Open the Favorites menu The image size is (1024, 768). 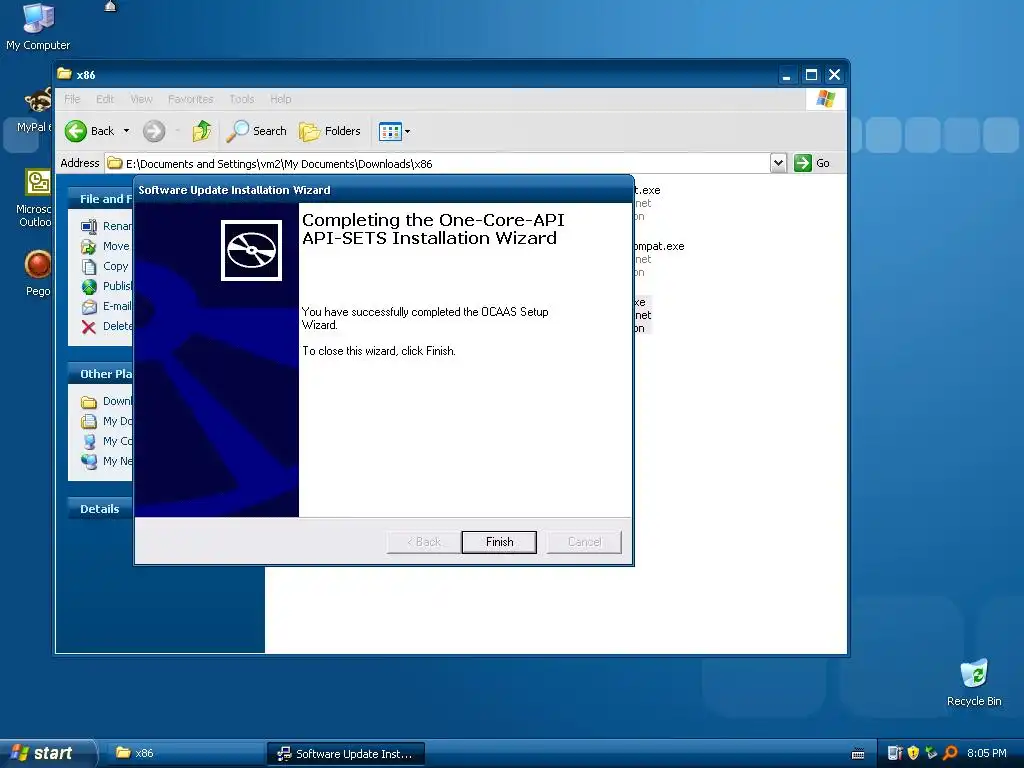click(191, 99)
